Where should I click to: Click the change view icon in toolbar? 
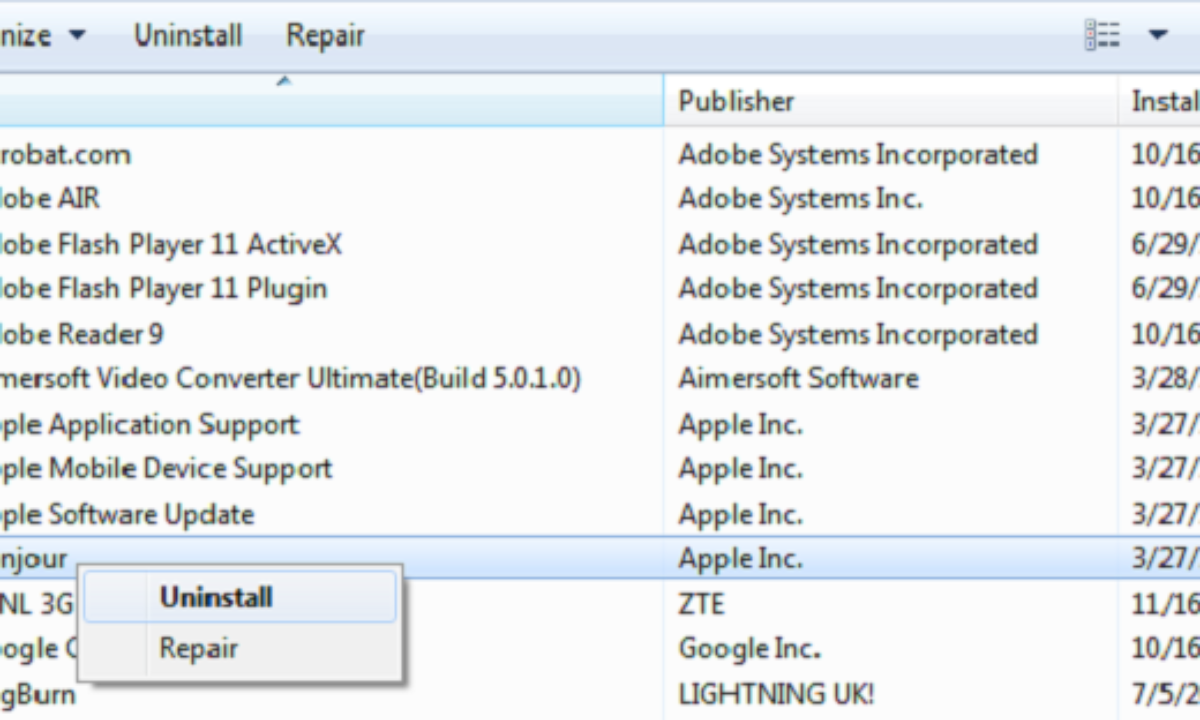click(1102, 36)
